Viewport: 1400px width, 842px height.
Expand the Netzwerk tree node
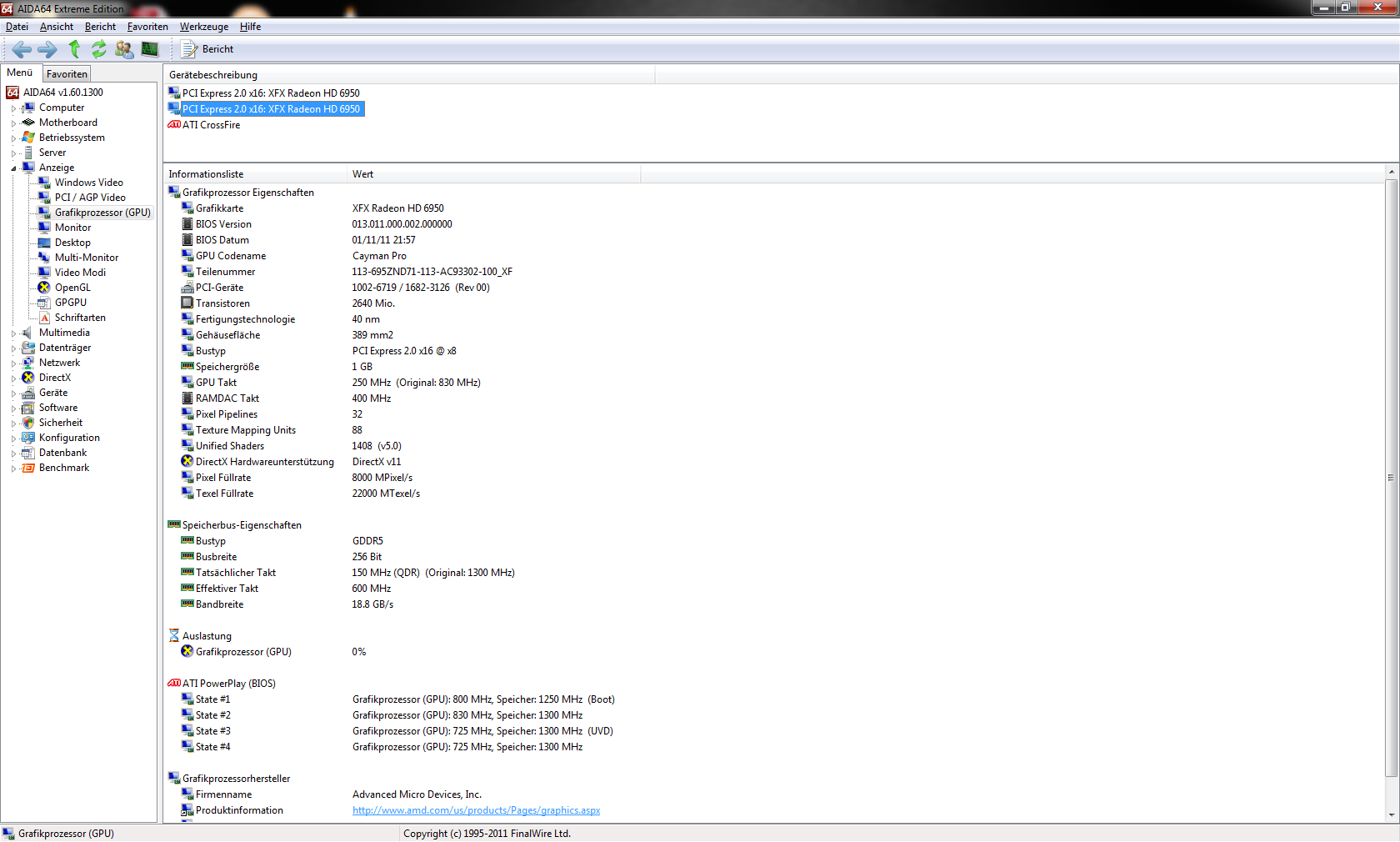(x=13, y=363)
